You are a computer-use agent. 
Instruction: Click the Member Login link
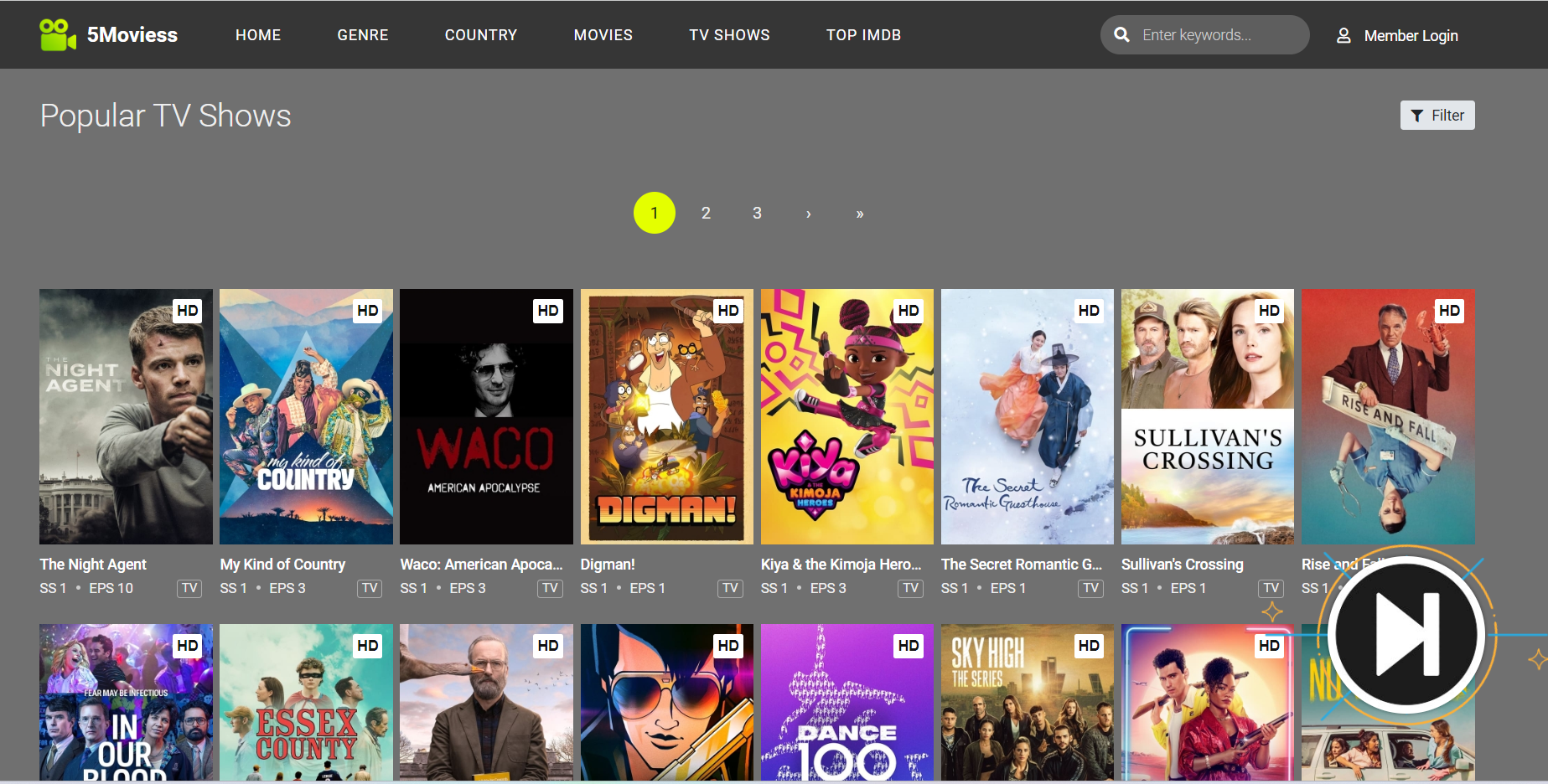(1411, 35)
